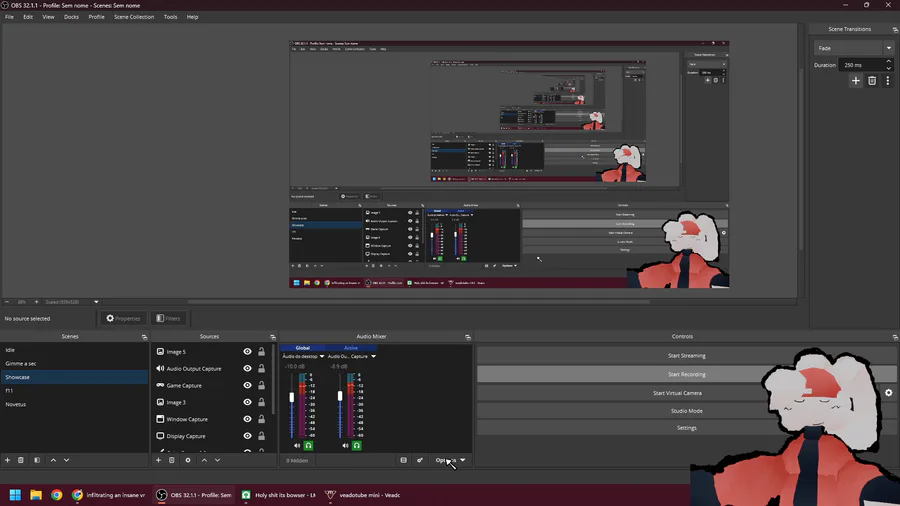Open File Explorer from the taskbar

click(x=36, y=495)
